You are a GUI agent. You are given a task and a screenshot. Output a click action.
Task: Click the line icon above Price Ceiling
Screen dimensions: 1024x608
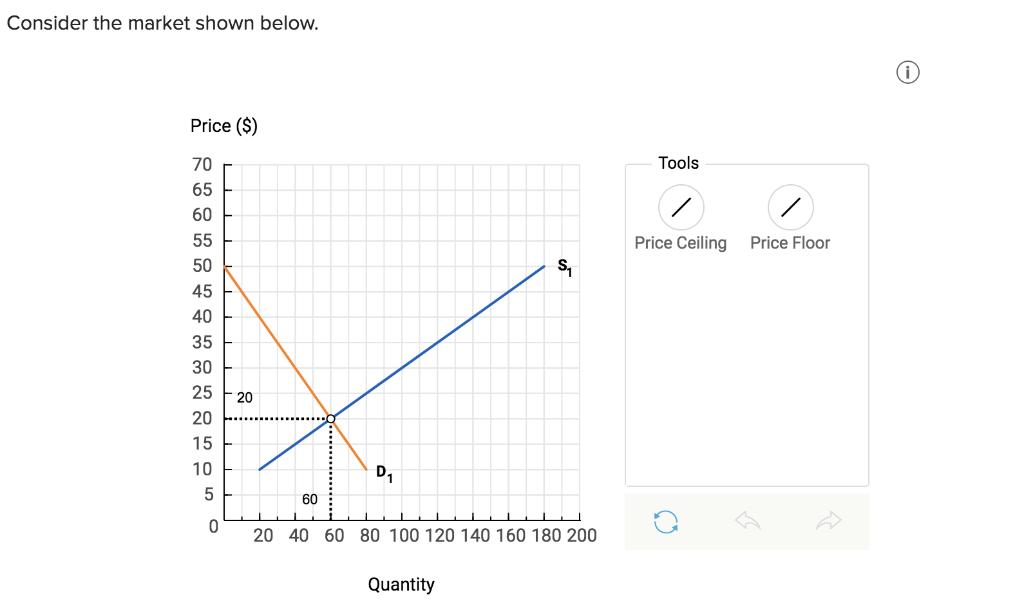point(681,207)
